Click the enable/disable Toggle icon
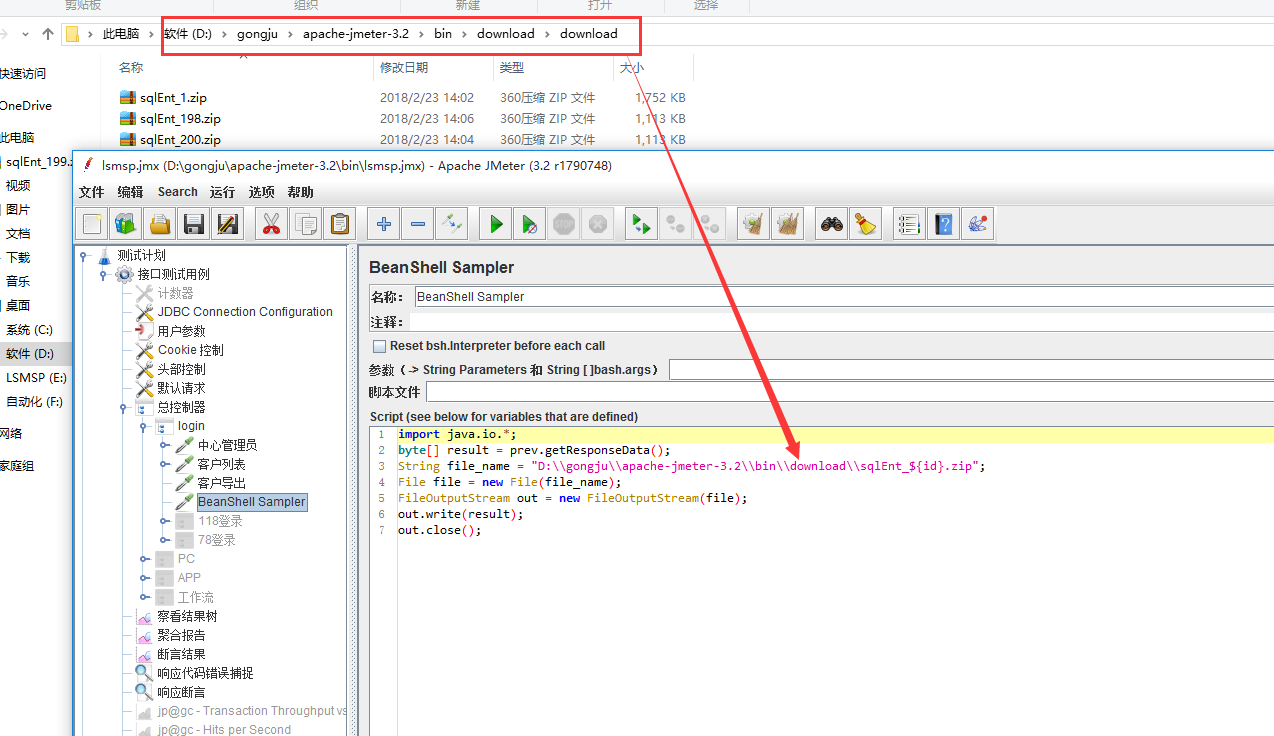Screen dimensions: 1274x736 click(x=452, y=224)
